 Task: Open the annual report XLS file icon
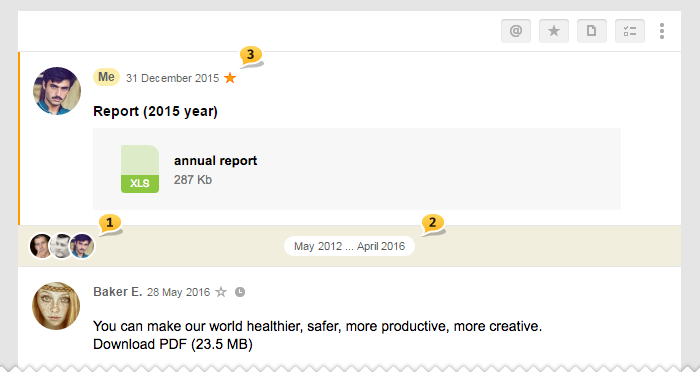point(140,169)
